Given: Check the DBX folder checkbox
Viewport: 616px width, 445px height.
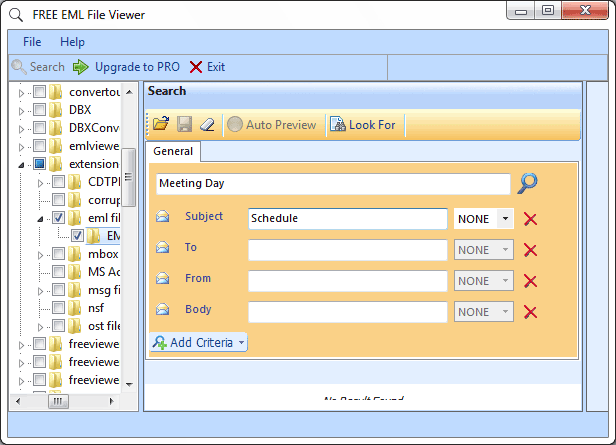Looking at the screenshot, I should pos(39,109).
